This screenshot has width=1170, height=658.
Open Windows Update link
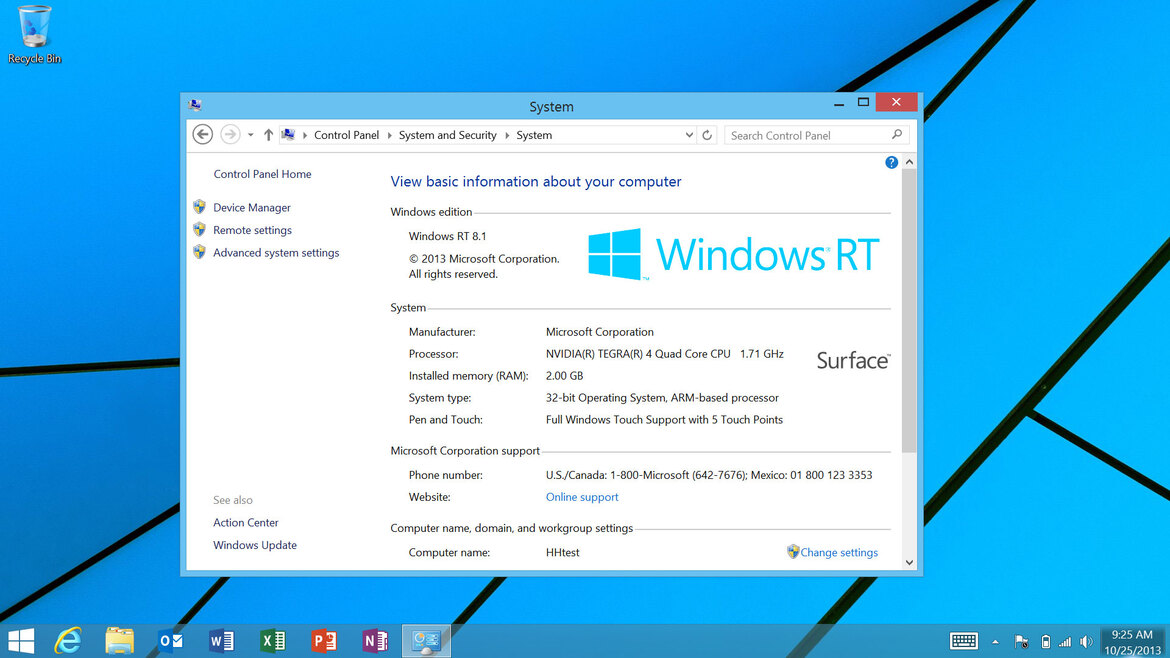point(254,545)
